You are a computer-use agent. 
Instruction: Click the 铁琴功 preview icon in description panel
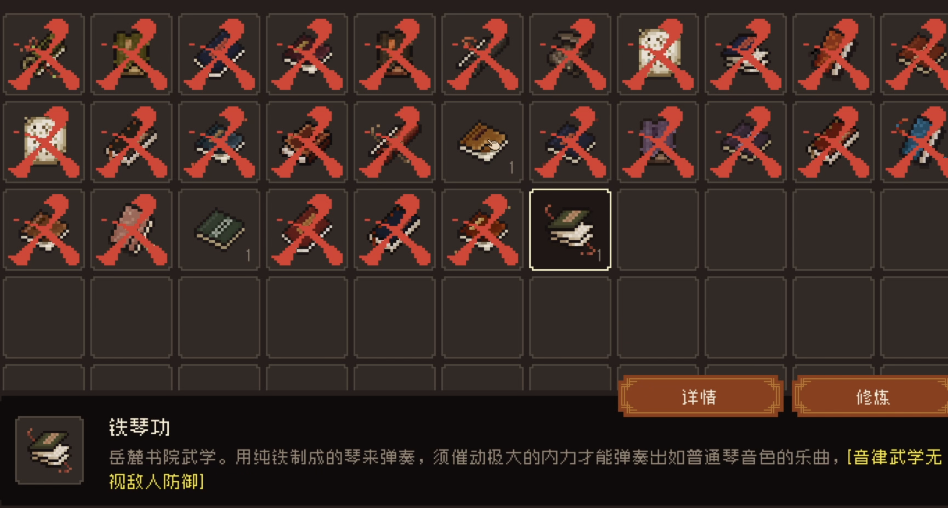click(x=50, y=450)
